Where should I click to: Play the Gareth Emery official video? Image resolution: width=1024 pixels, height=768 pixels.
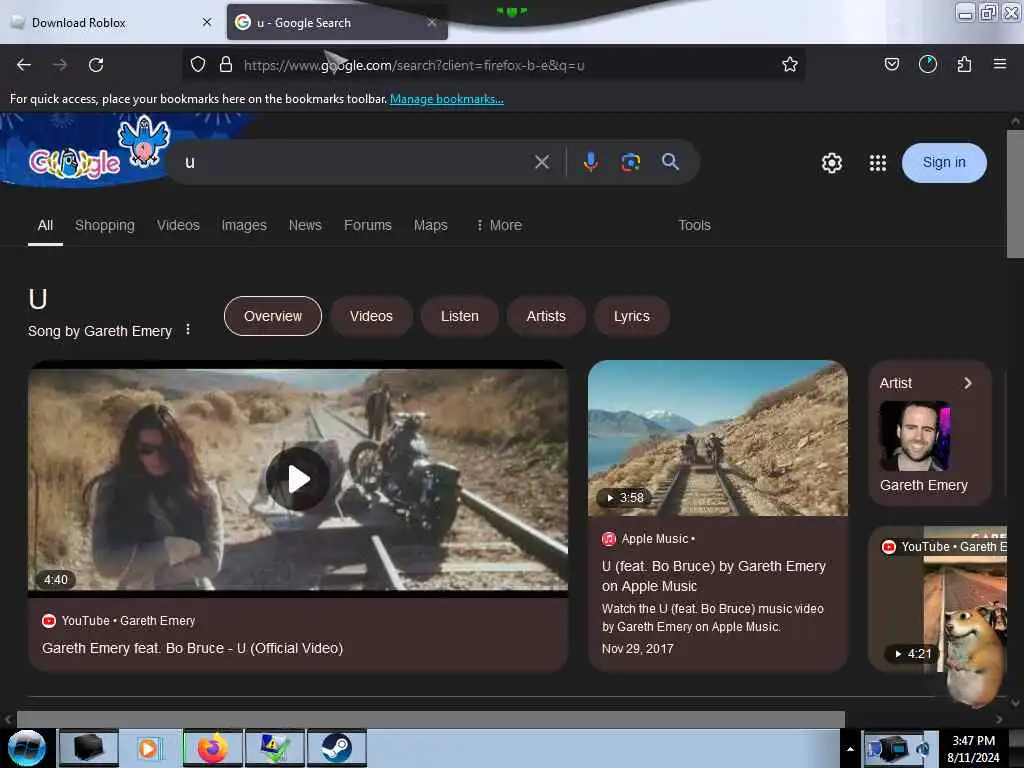(298, 479)
